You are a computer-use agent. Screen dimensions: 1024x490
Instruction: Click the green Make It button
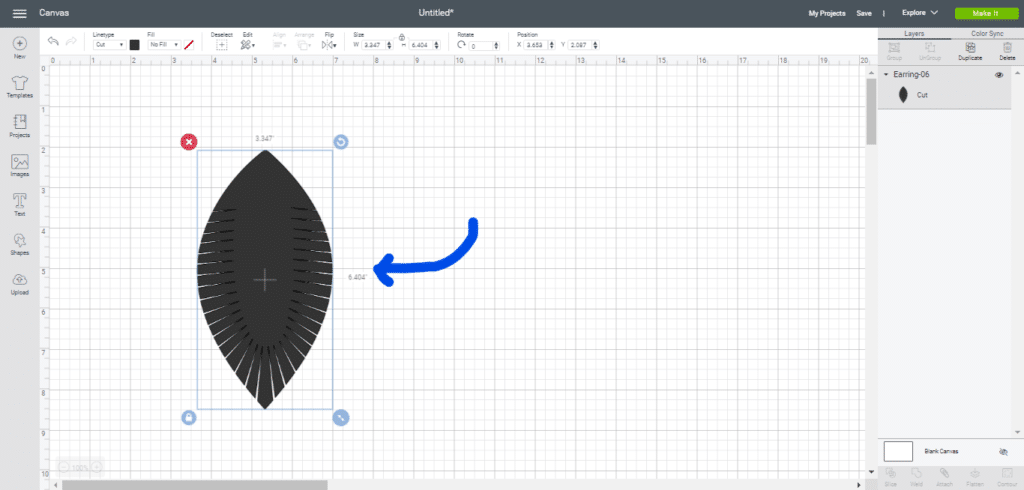(x=984, y=13)
